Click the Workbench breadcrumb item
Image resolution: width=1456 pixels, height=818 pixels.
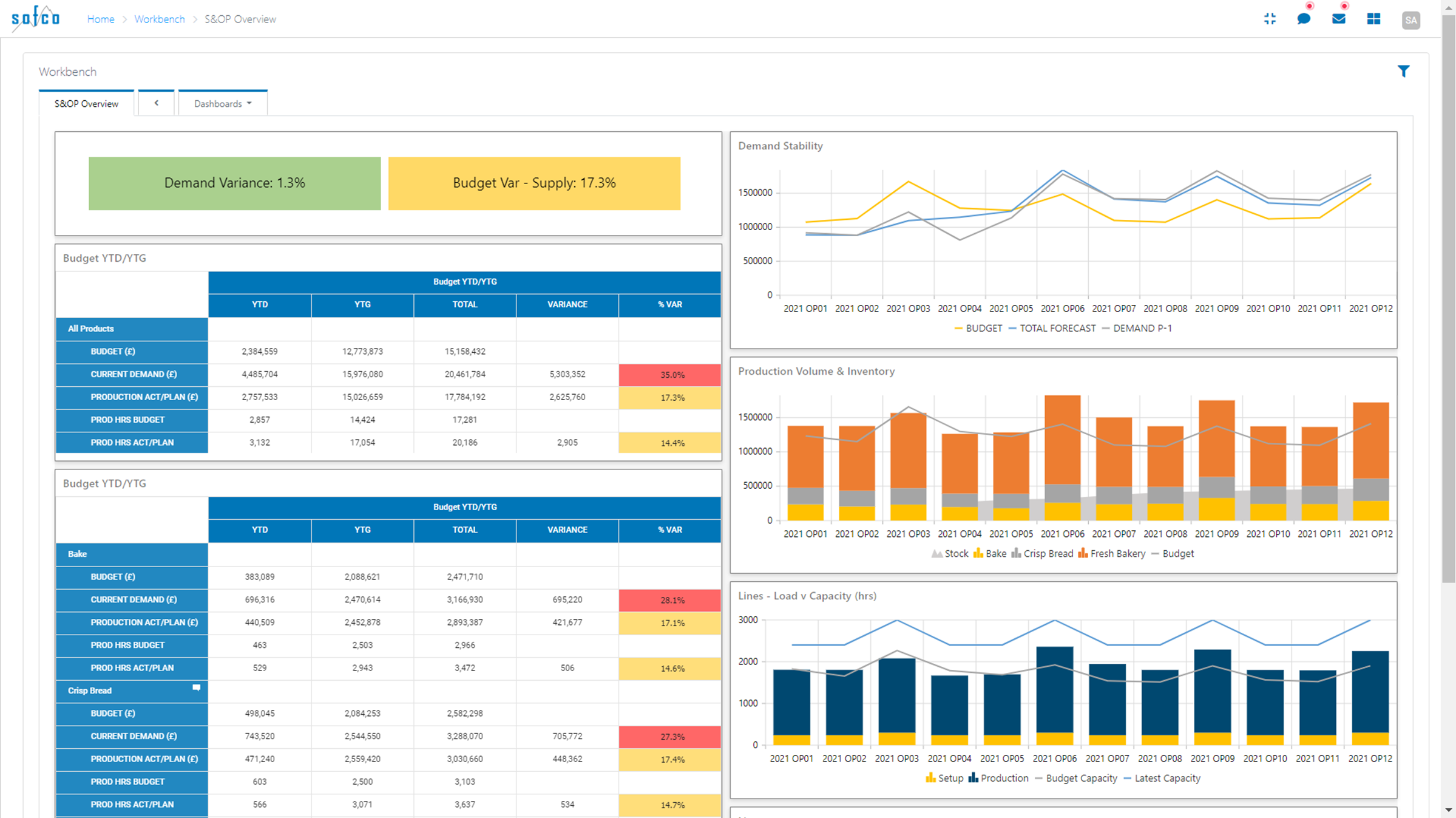tap(160, 19)
